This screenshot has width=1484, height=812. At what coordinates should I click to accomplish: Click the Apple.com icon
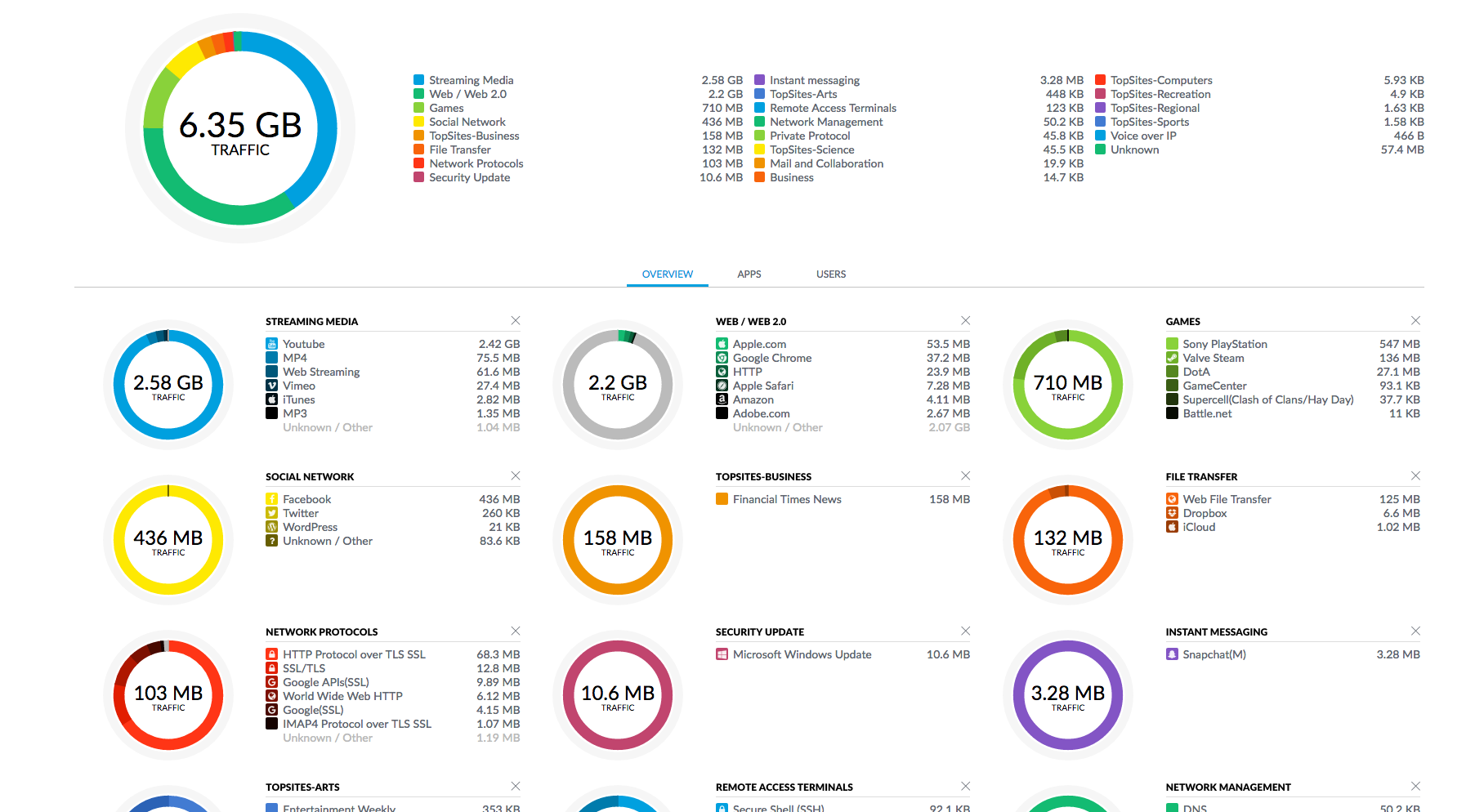coord(722,344)
